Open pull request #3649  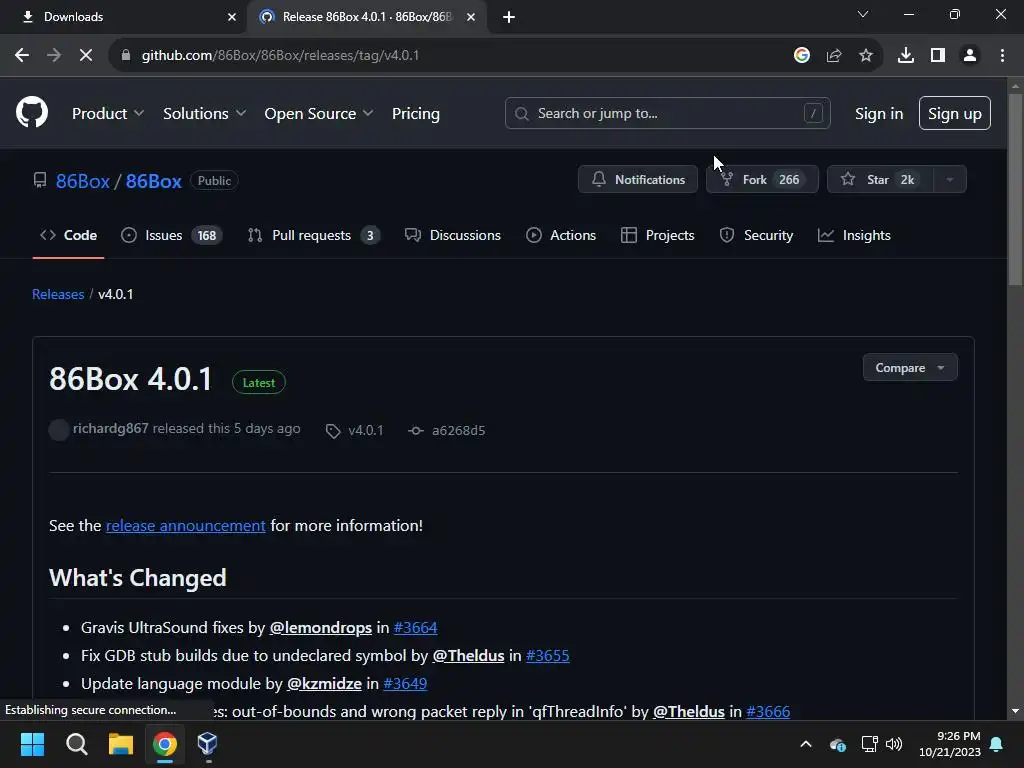click(405, 684)
